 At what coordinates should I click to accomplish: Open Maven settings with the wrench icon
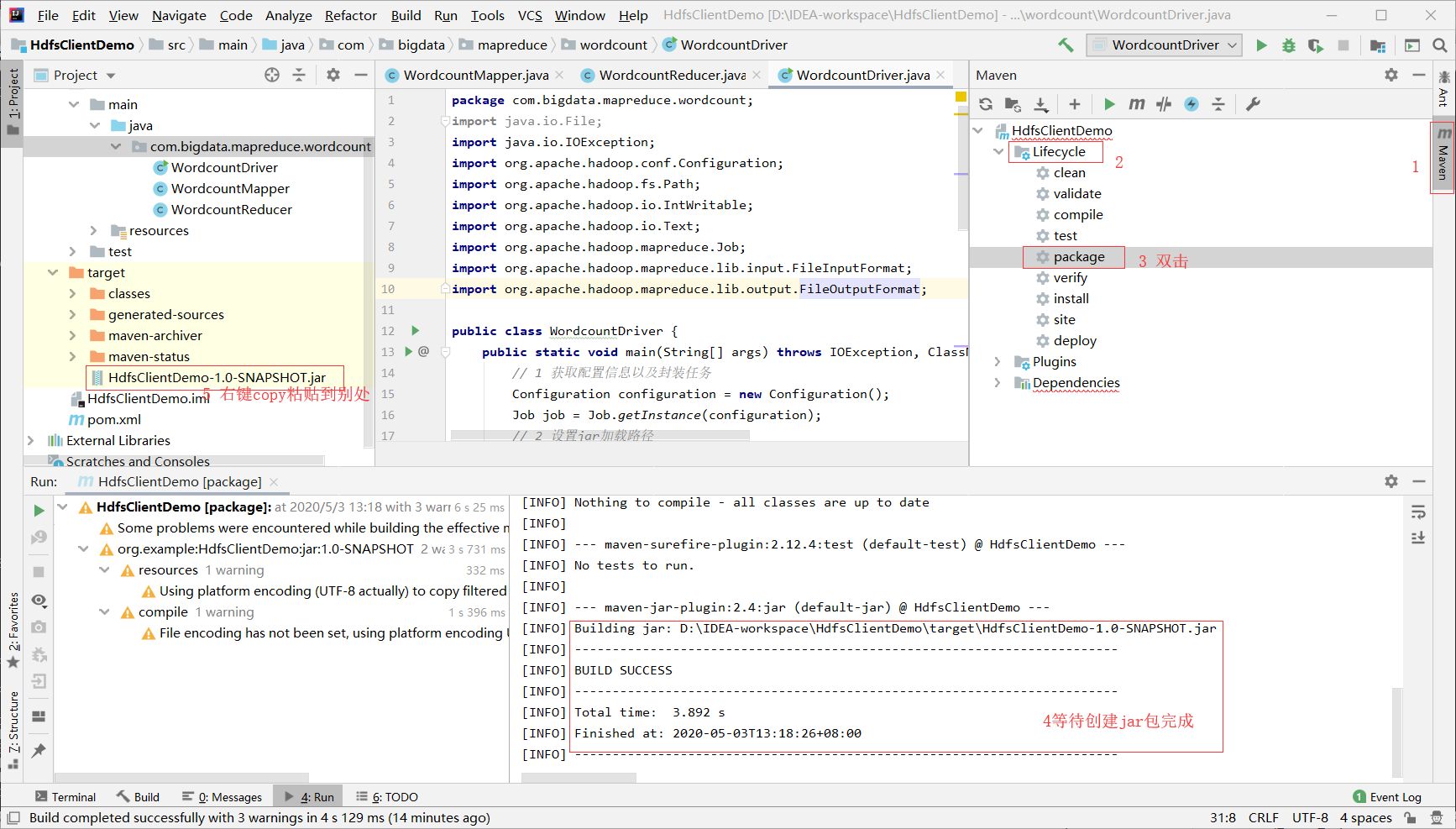[x=1254, y=104]
